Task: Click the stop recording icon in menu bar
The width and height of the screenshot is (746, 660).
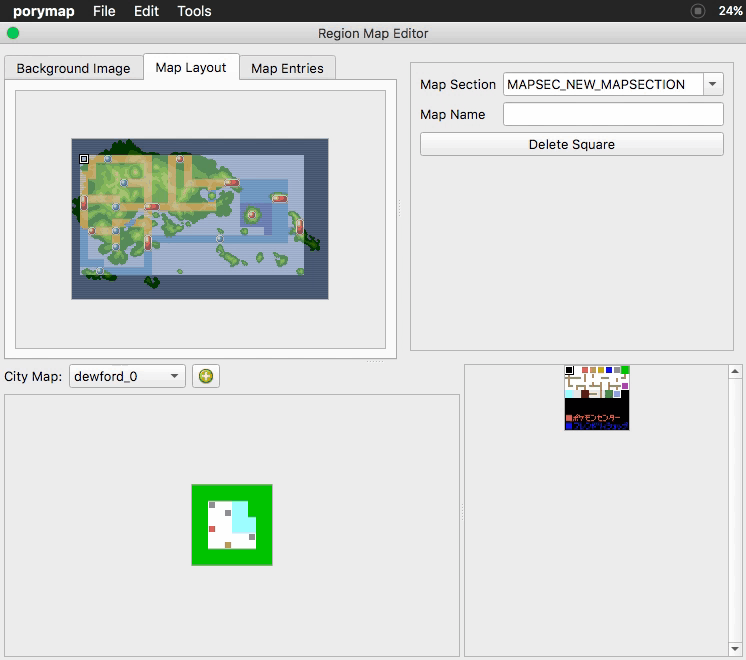Action: 697,11
